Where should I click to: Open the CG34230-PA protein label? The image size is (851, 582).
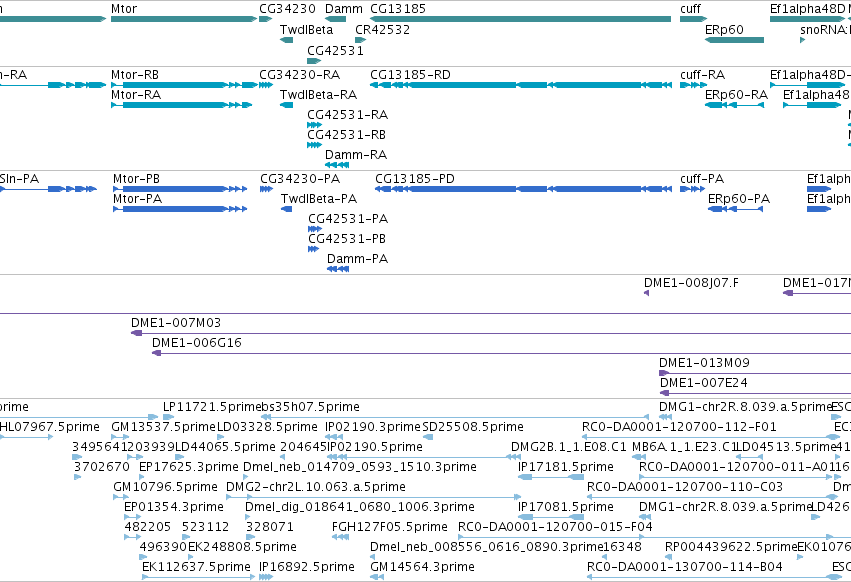300,179
